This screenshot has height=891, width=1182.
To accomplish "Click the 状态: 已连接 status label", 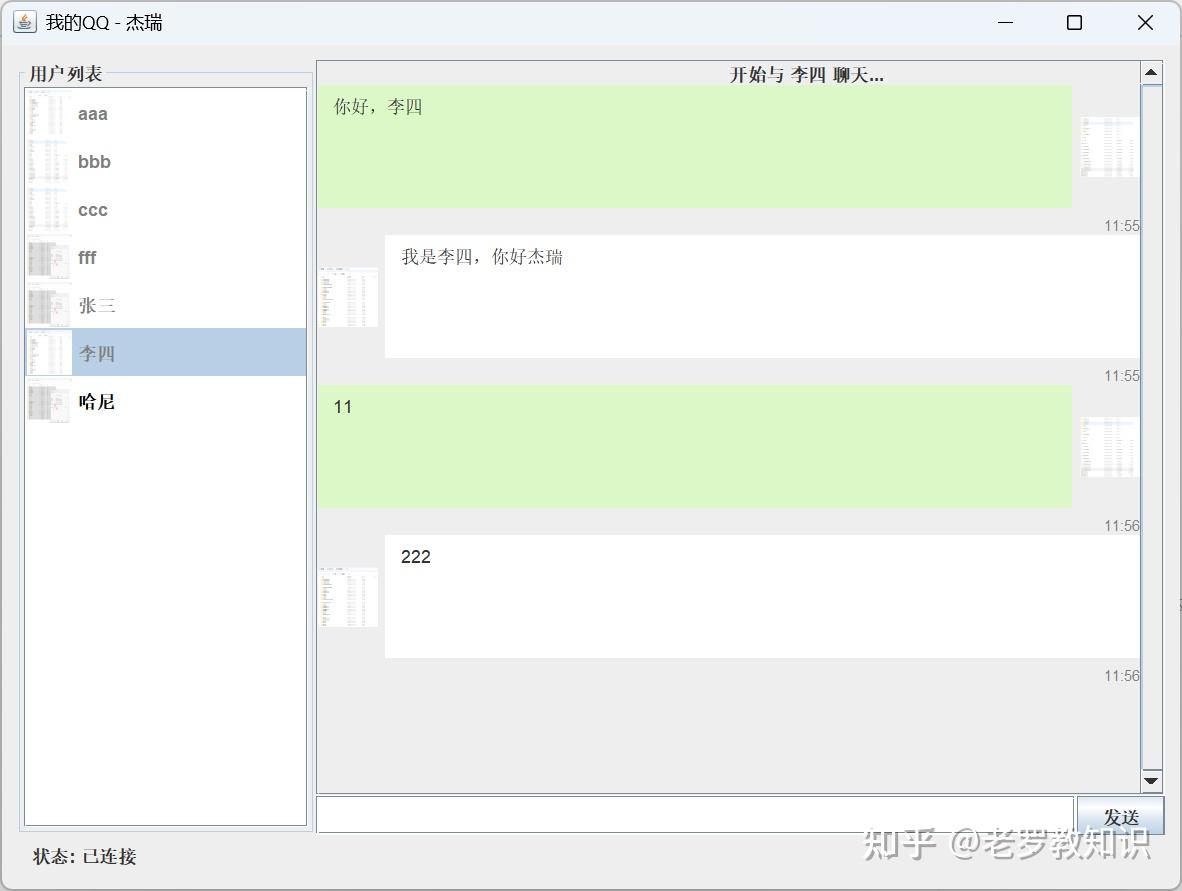I will coord(84,856).
